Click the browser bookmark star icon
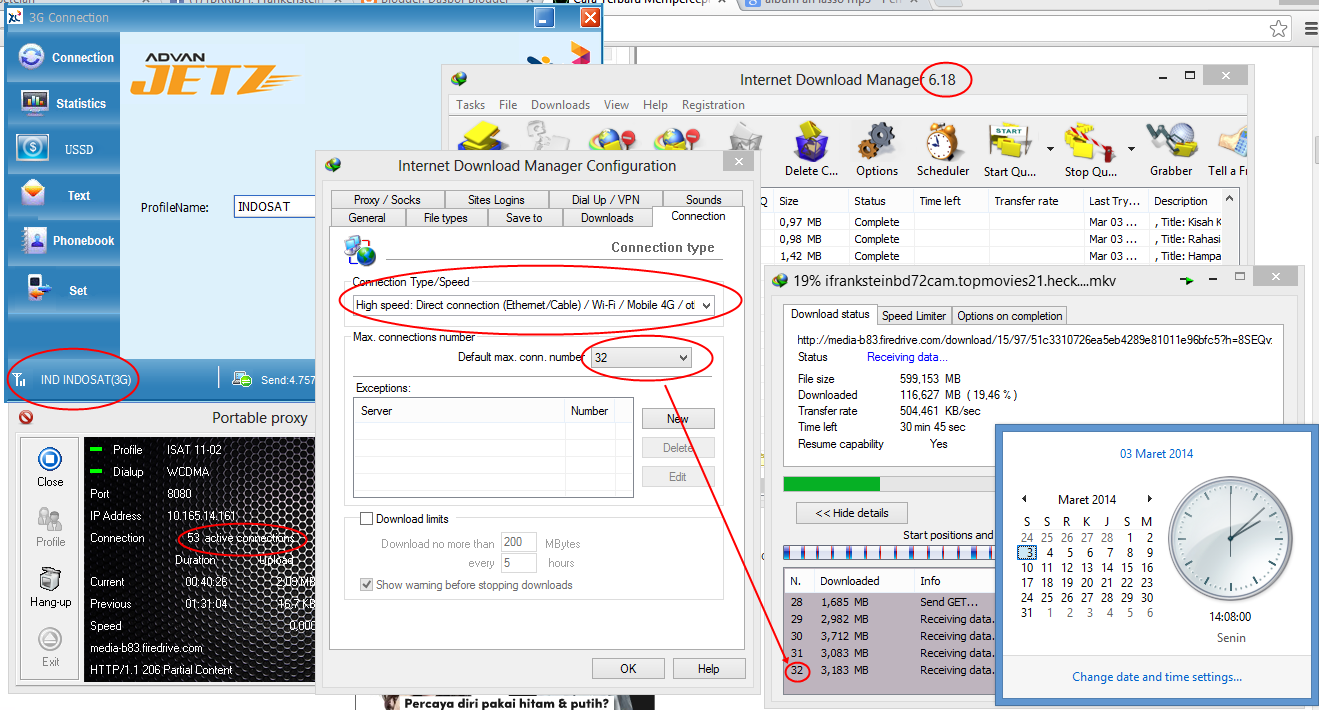 click(1277, 29)
